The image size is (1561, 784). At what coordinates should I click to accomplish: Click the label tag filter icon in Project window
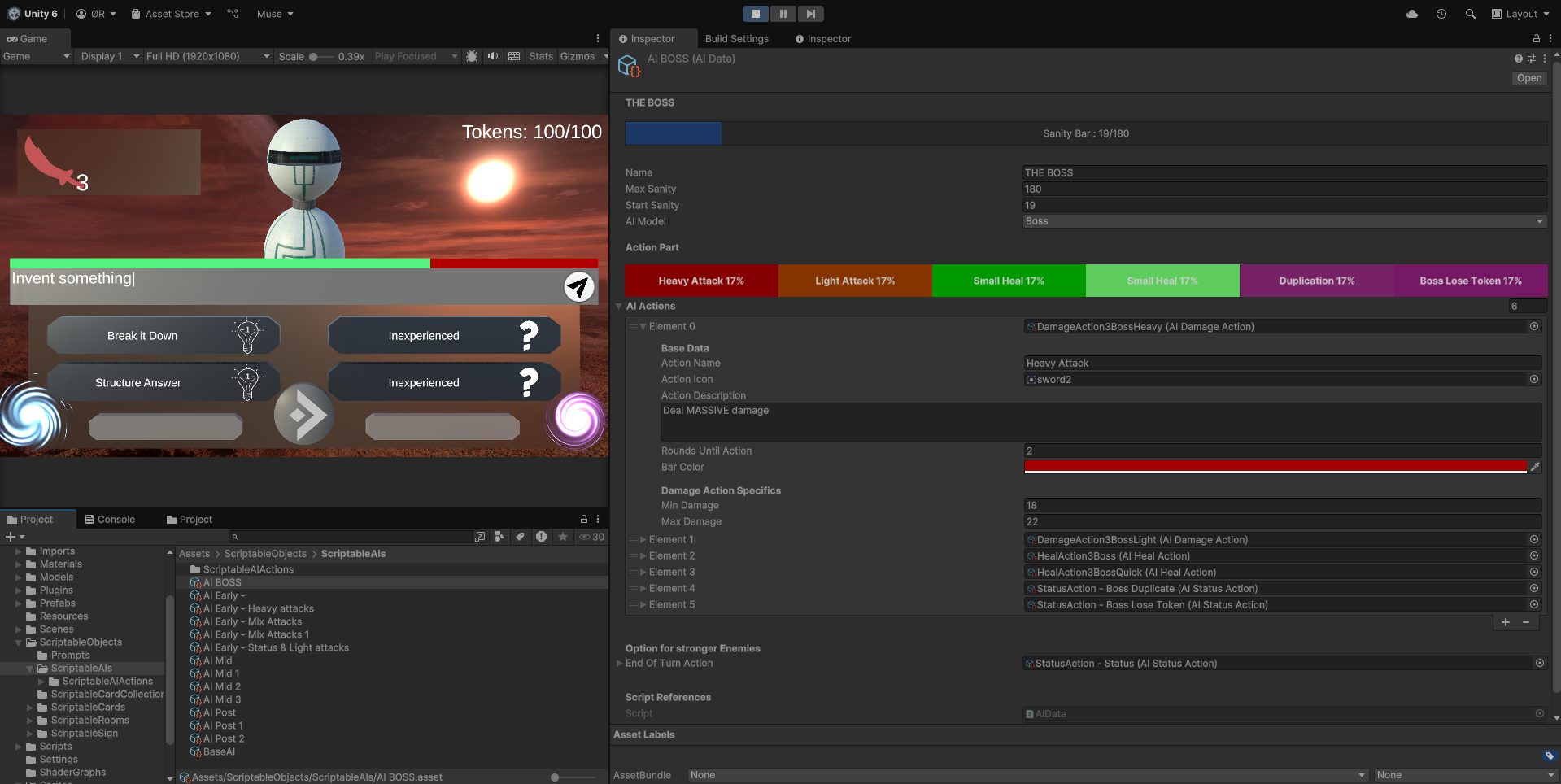click(x=521, y=537)
